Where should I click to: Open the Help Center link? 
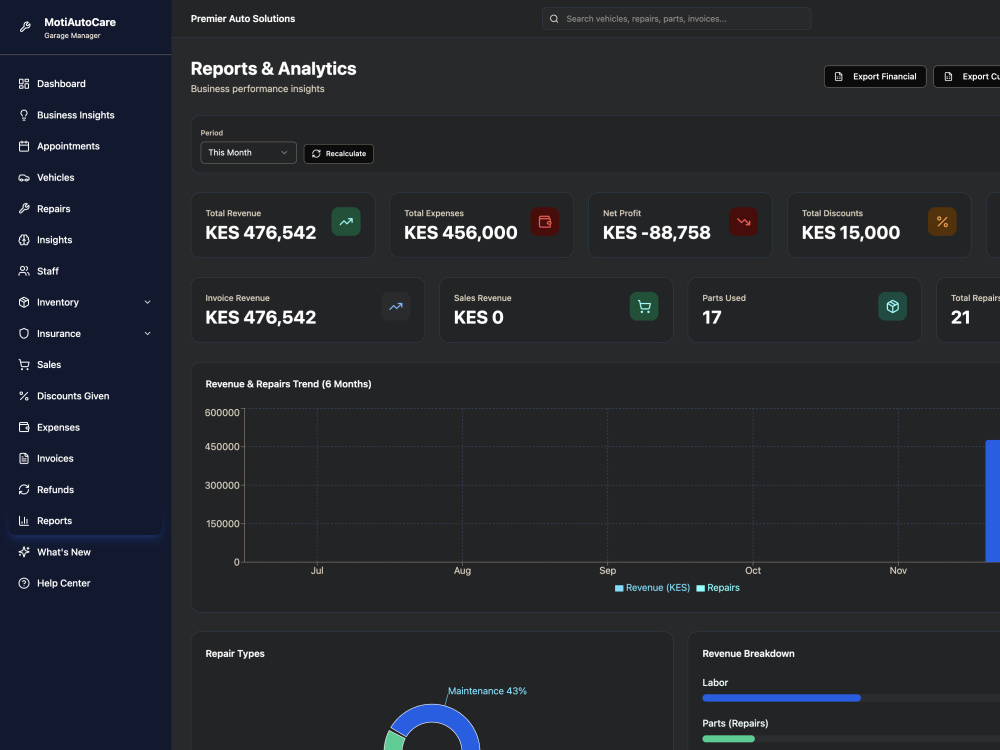click(x=85, y=584)
